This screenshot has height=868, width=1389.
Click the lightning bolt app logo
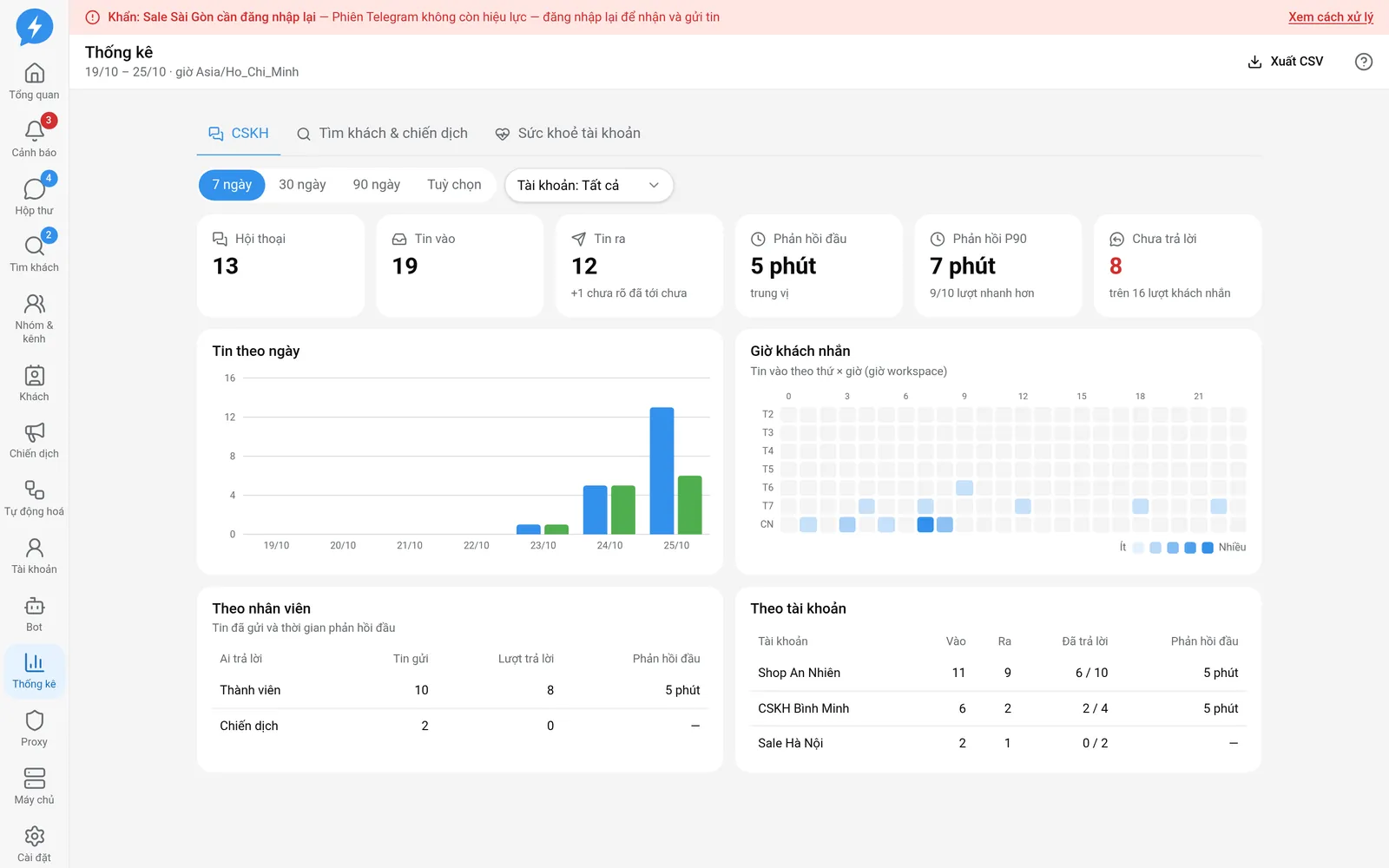tap(35, 26)
